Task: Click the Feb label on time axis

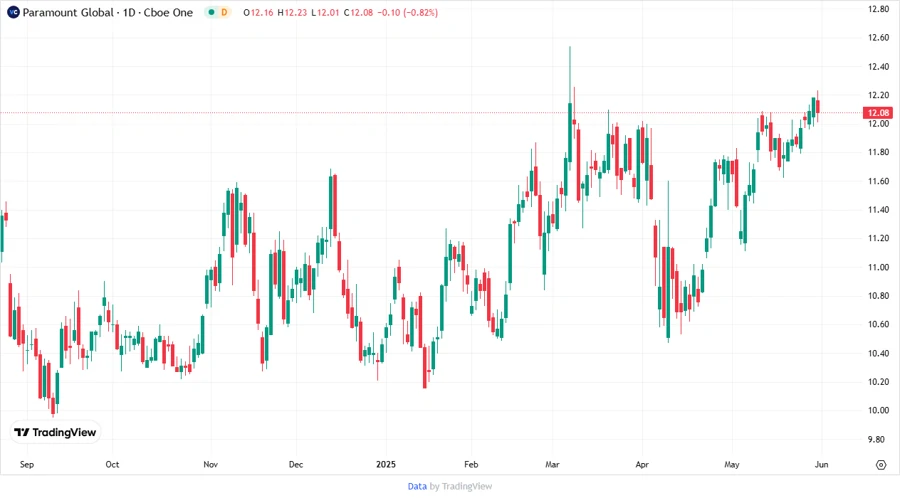Action: 471,464
